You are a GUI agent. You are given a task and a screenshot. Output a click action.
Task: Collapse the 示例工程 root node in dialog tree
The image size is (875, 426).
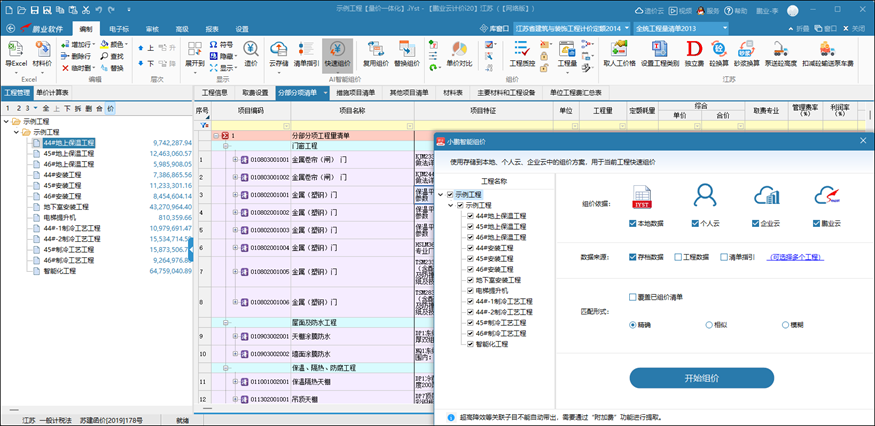coord(441,194)
